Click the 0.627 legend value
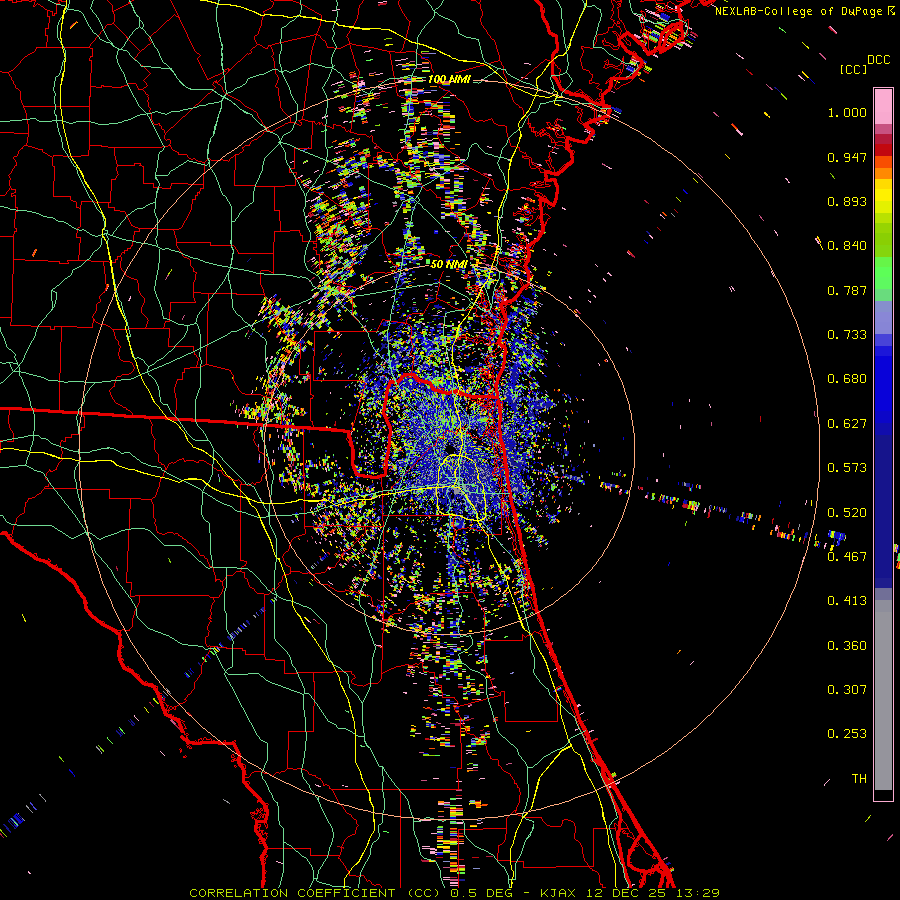This screenshot has height=900, width=900. click(x=847, y=424)
